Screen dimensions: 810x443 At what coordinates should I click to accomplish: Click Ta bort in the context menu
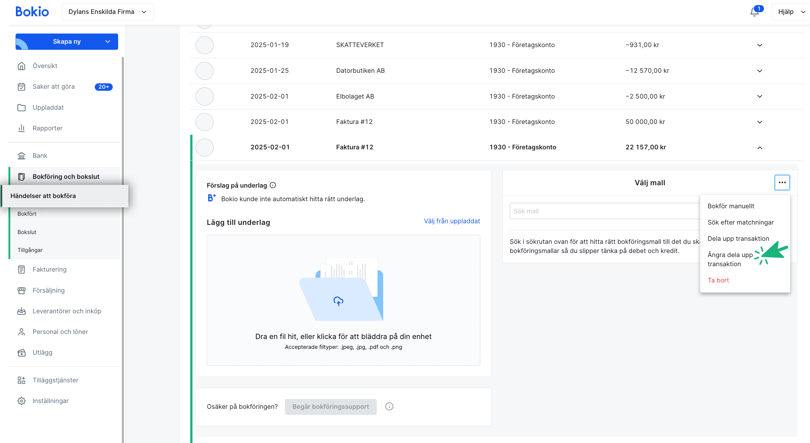point(718,280)
